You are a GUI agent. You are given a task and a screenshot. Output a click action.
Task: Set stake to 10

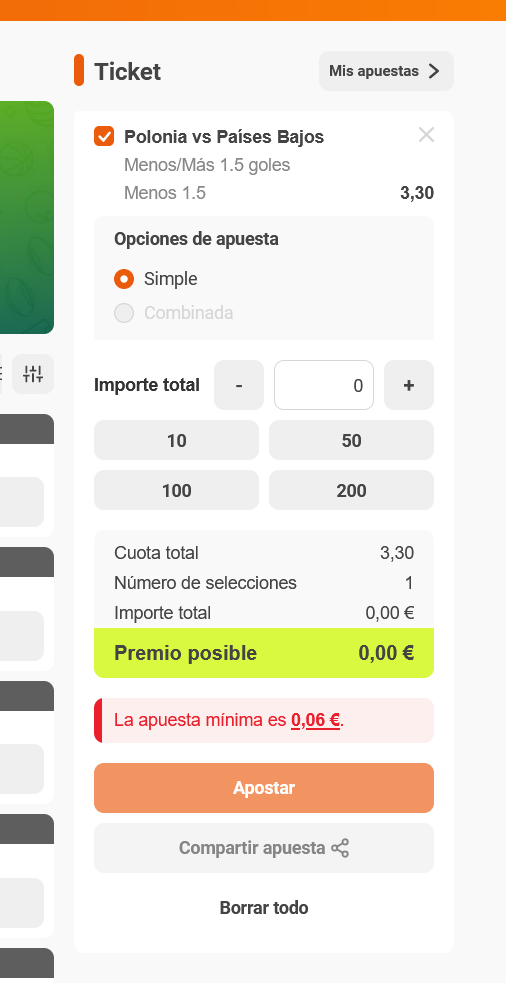pos(176,440)
